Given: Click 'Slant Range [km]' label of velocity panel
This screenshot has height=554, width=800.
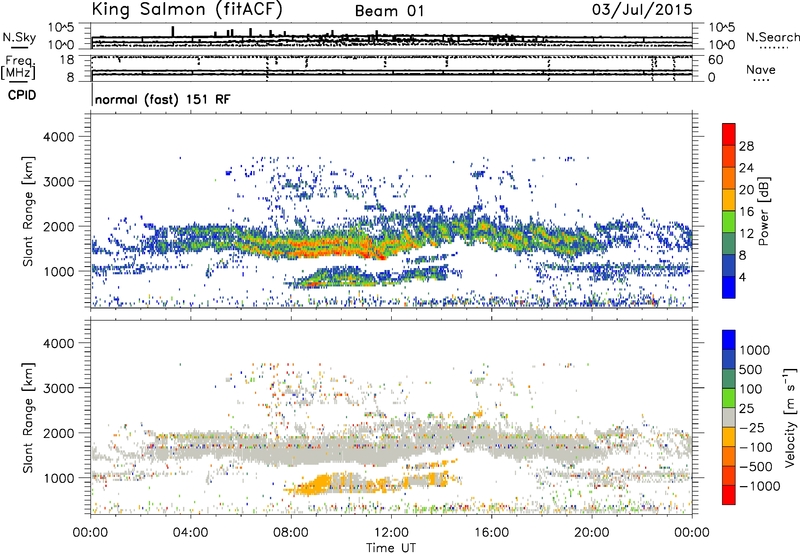Looking at the screenshot, I should [x=28, y=417].
